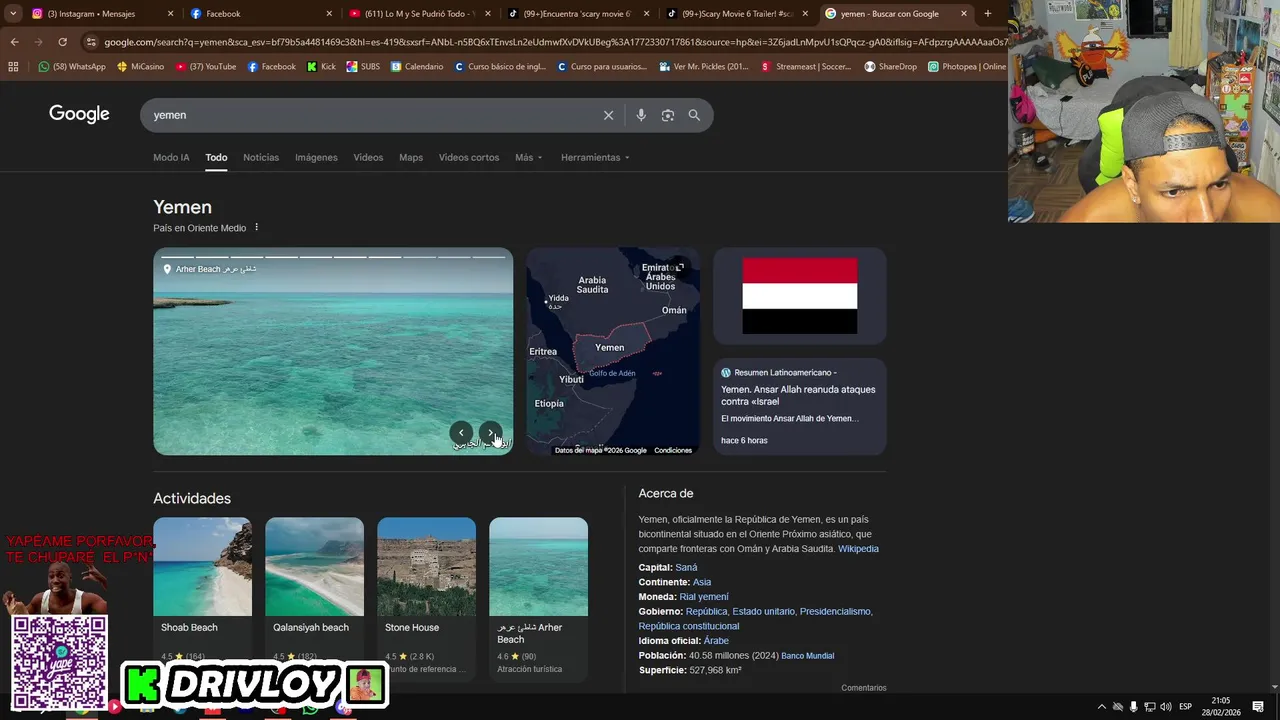Open the Asia continent link
This screenshot has height=720, width=1280.
point(702,582)
